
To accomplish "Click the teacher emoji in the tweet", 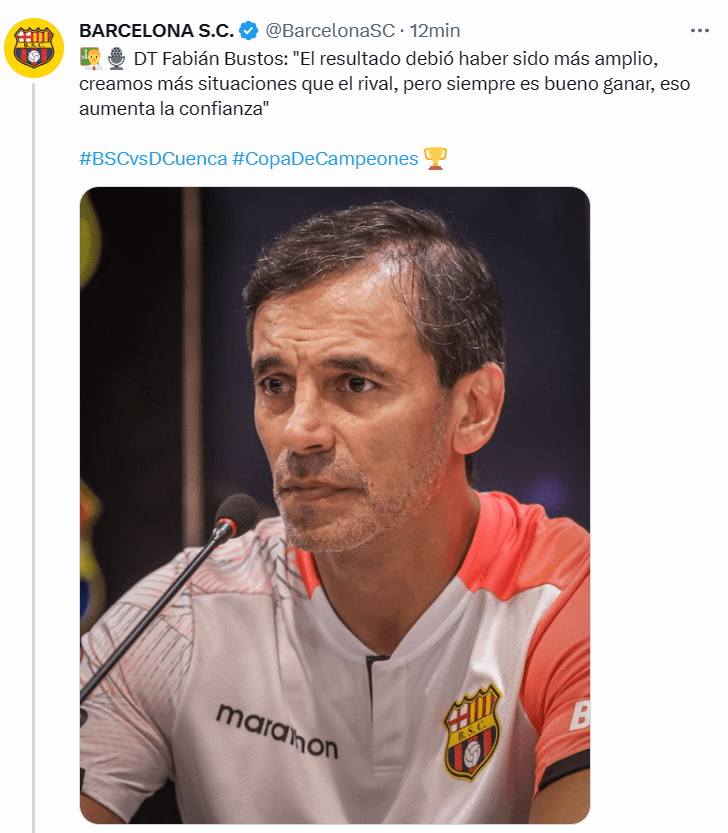I will [91, 58].
